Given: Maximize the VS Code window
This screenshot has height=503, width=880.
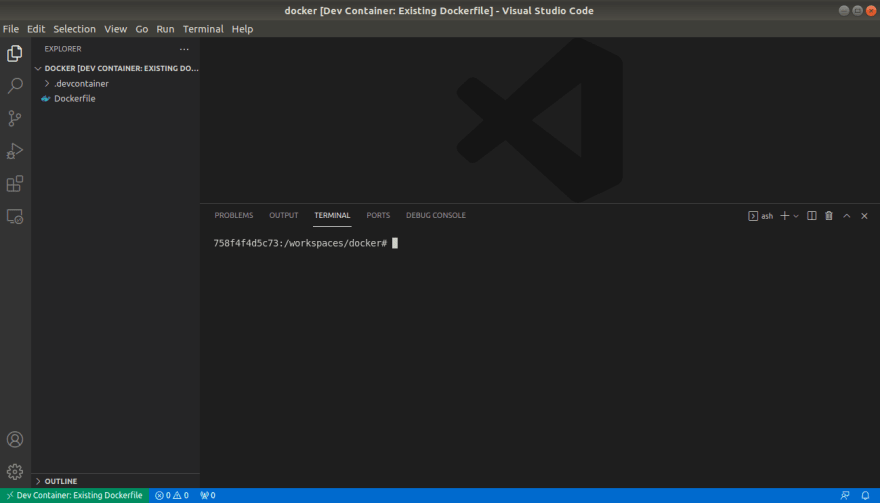Looking at the screenshot, I should [x=858, y=11].
